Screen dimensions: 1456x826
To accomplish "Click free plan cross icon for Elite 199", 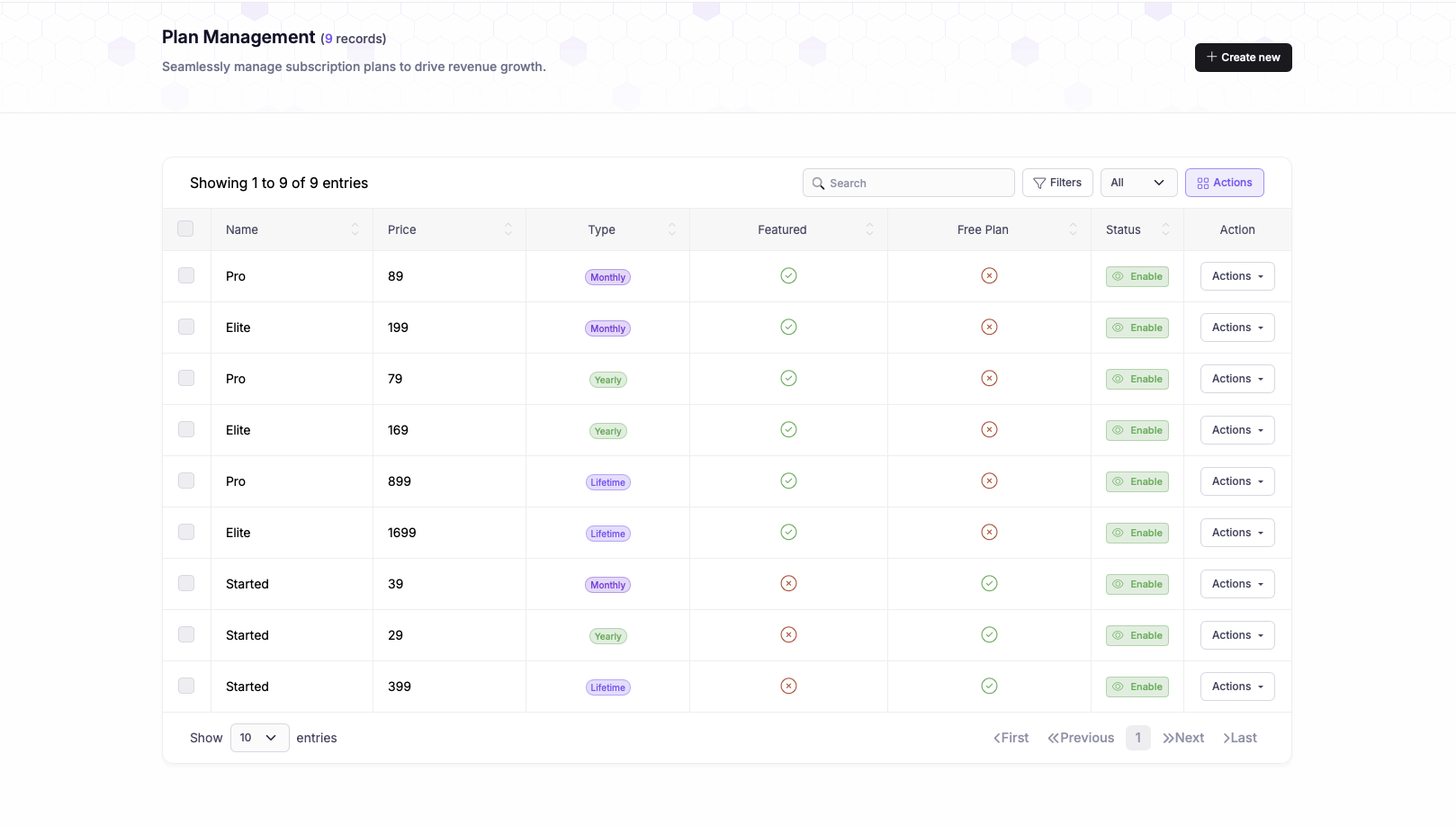I will 989,328.
